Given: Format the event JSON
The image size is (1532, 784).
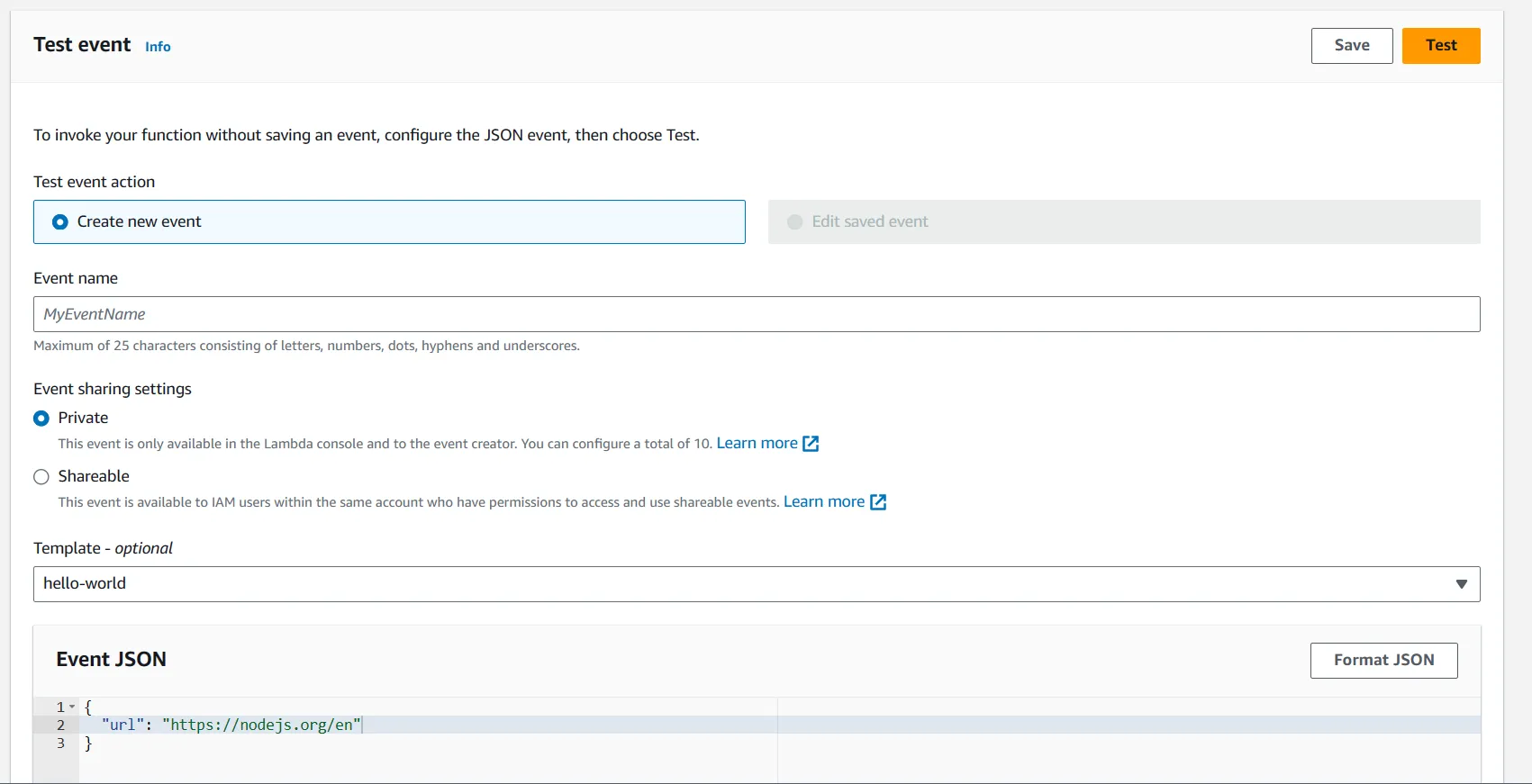Looking at the screenshot, I should 1383,661.
